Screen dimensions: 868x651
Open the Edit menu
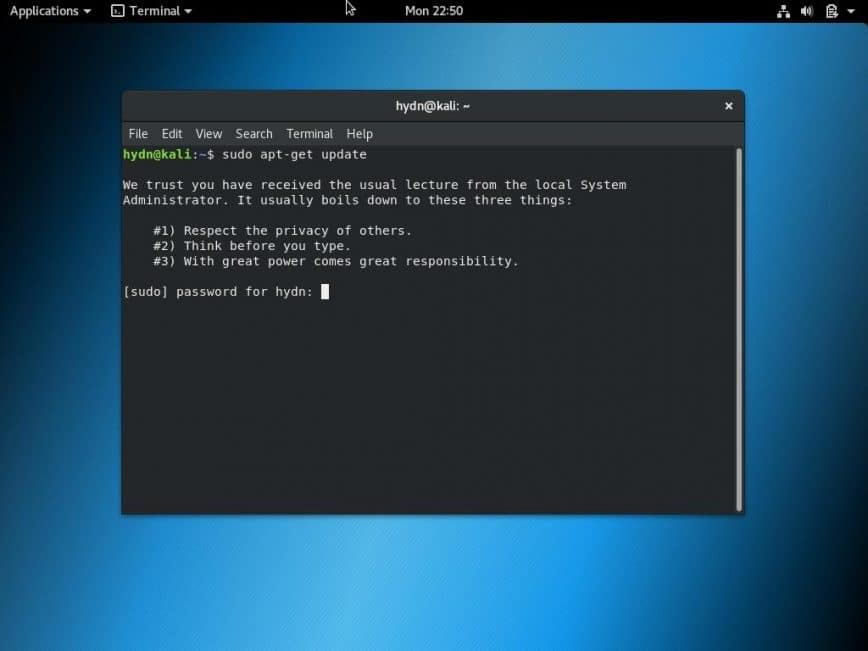click(x=172, y=134)
